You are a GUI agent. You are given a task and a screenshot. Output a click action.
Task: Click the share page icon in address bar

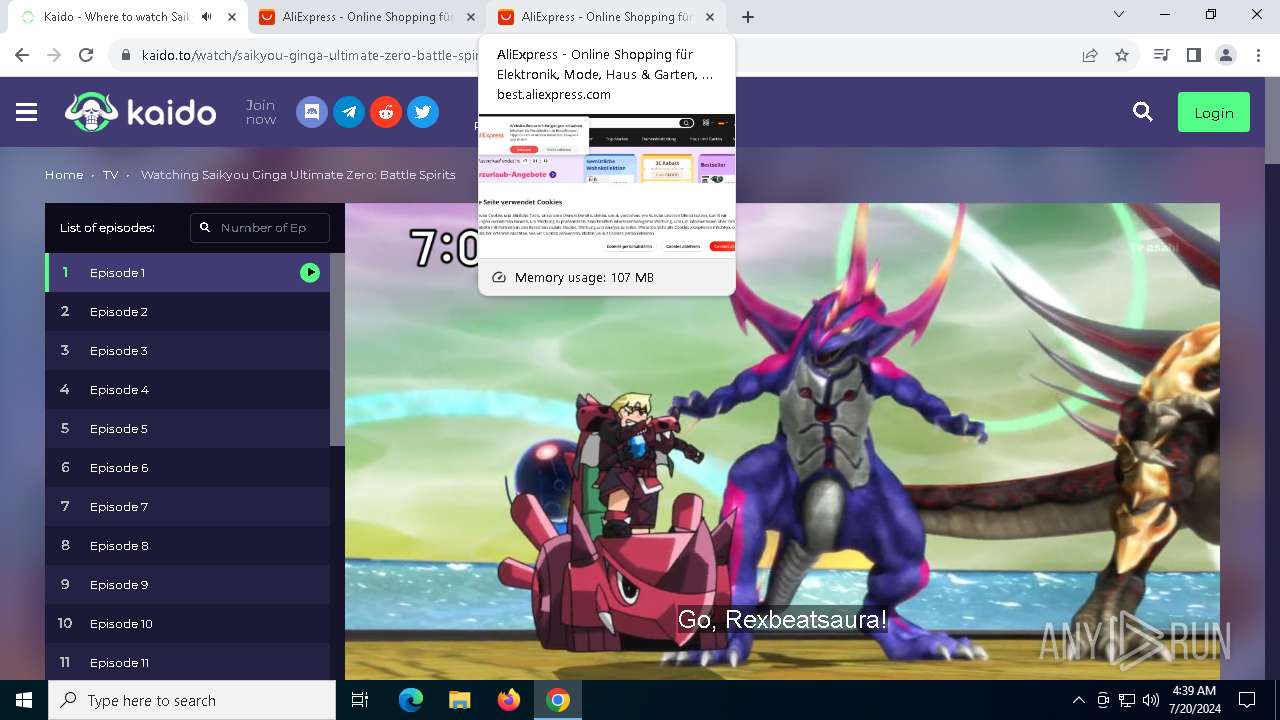pos(1090,55)
